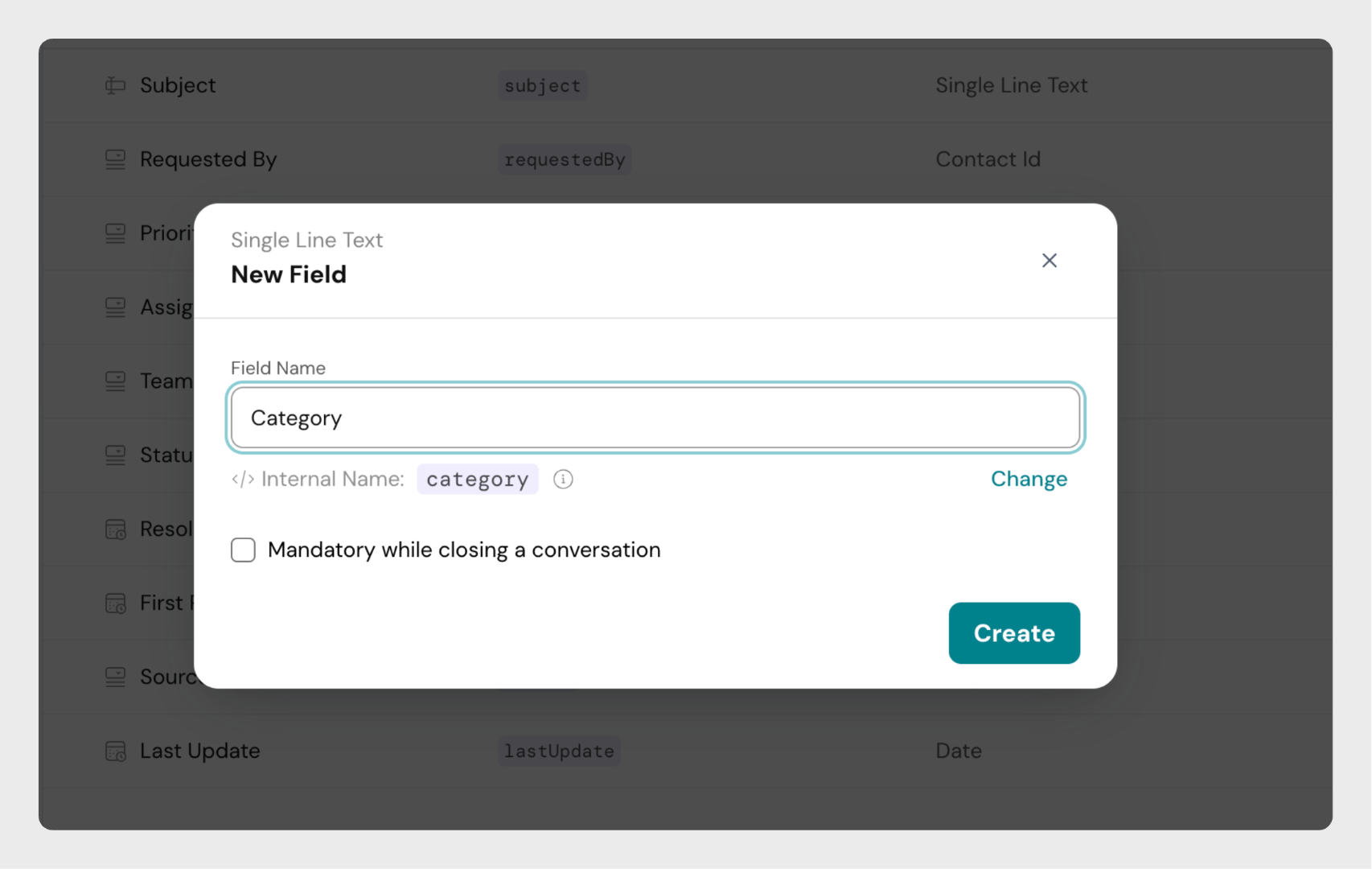Image resolution: width=1372 pixels, height=869 pixels.
Task: Click the category internal name badge
Action: (477, 480)
